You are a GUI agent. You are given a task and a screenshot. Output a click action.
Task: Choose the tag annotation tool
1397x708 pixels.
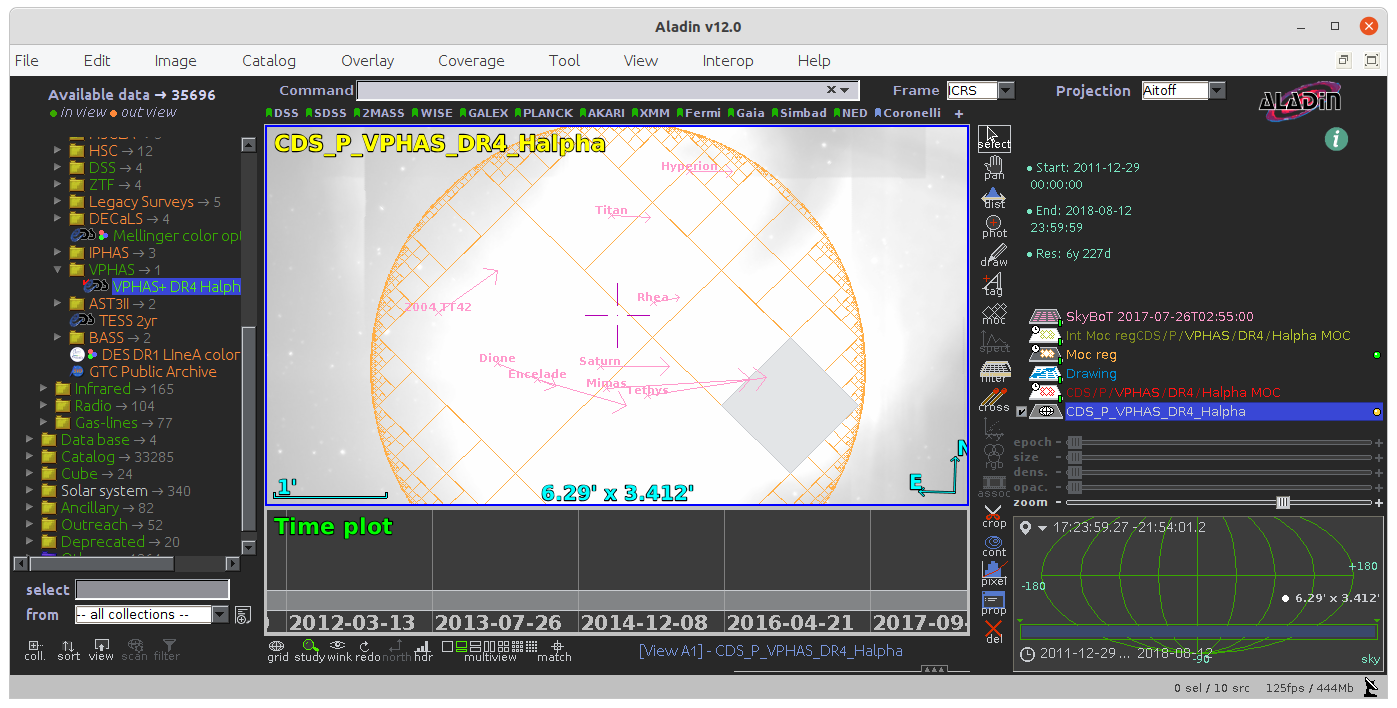coord(994,284)
